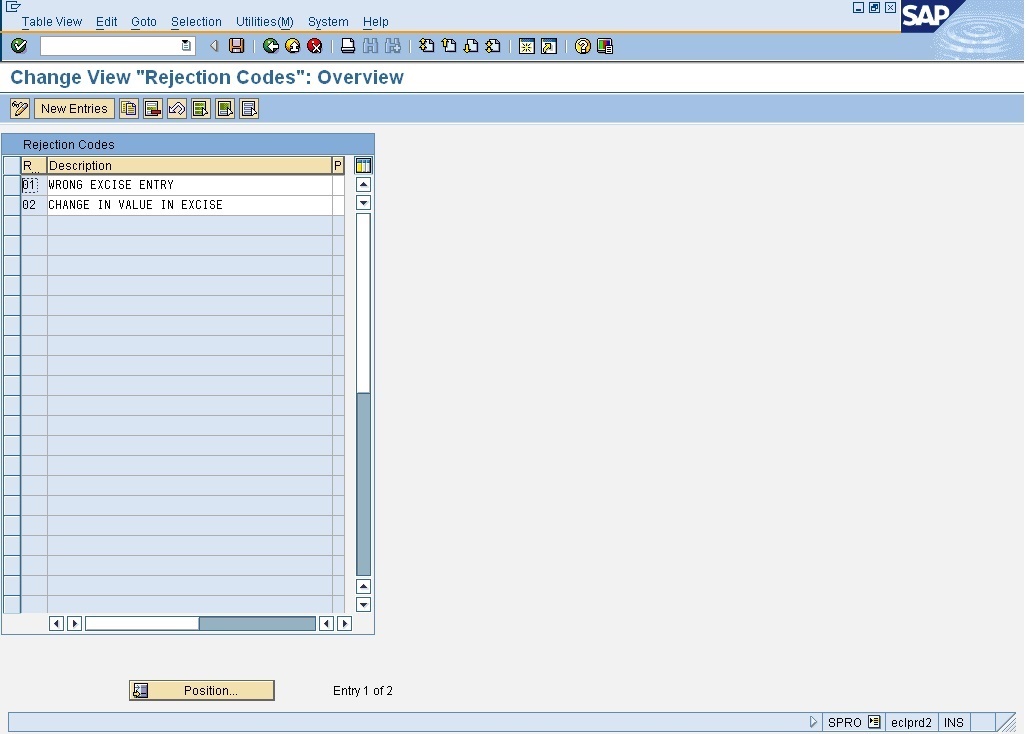The image size is (1028, 734).
Task: Undo changes with the arrow icon
Action: [176, 108]
